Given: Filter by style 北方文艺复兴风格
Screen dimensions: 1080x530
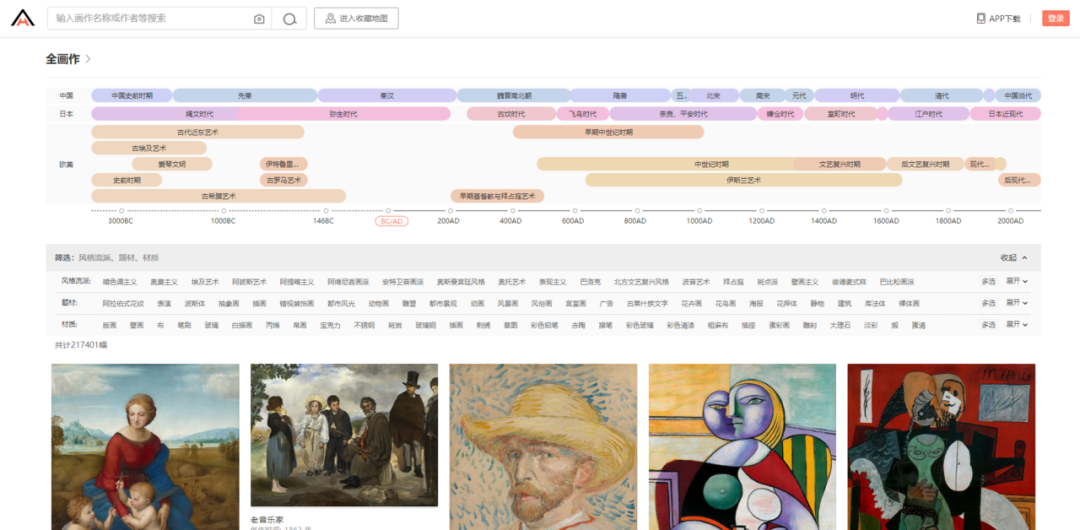Looking at the screenshot, I should (641, 282).
